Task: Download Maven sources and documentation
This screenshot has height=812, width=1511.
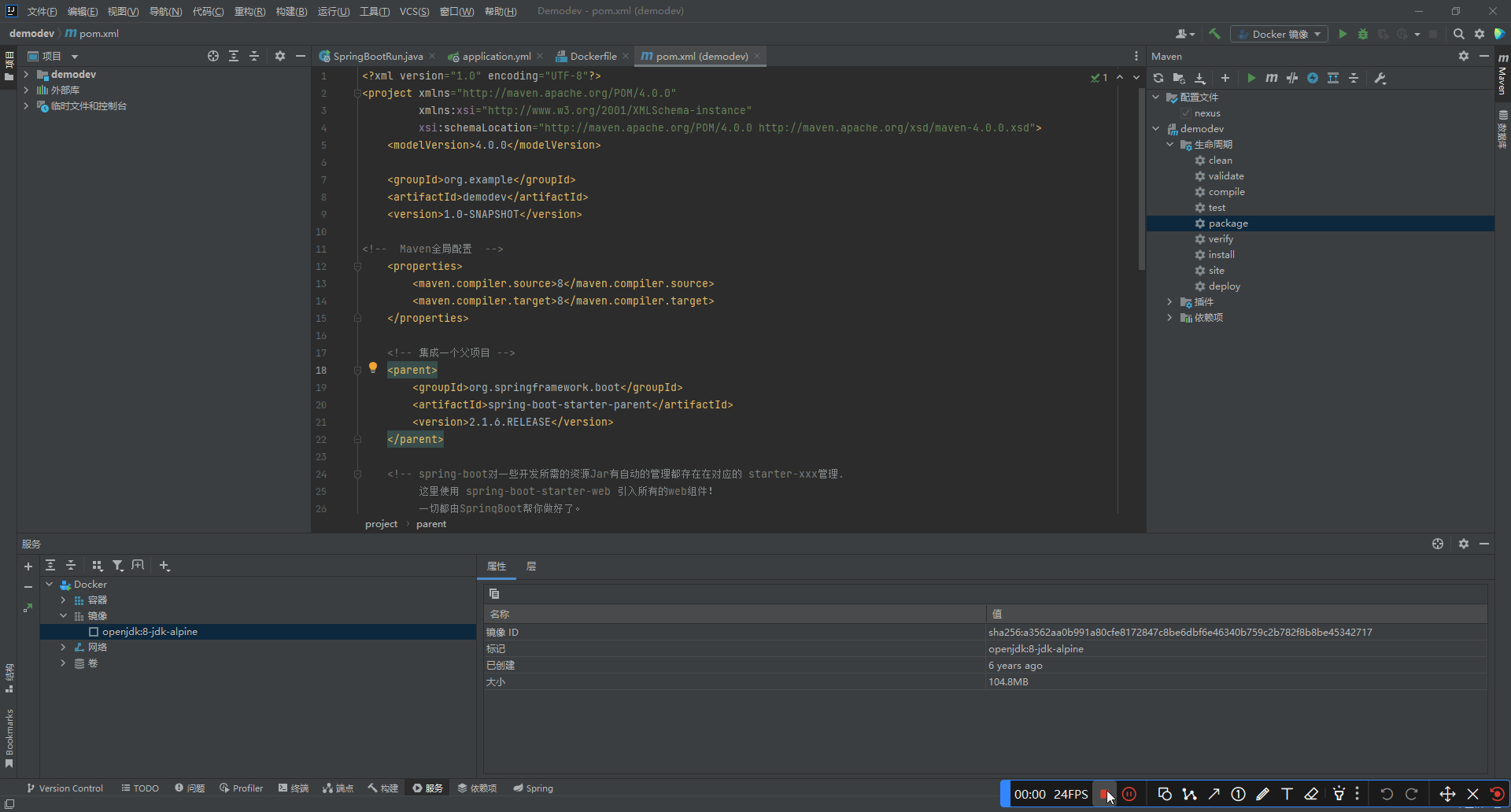Action: [x=1200, y=78]
